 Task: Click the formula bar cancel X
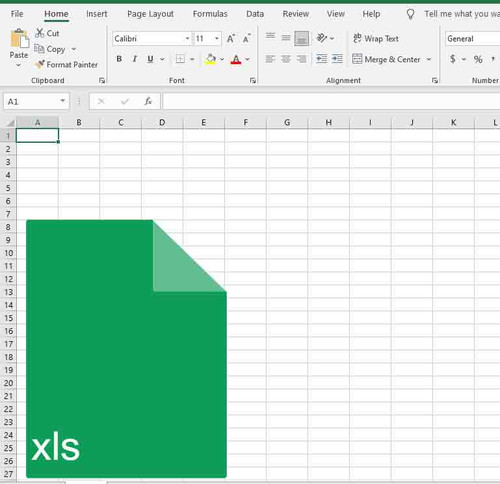[x=101, y=101]
